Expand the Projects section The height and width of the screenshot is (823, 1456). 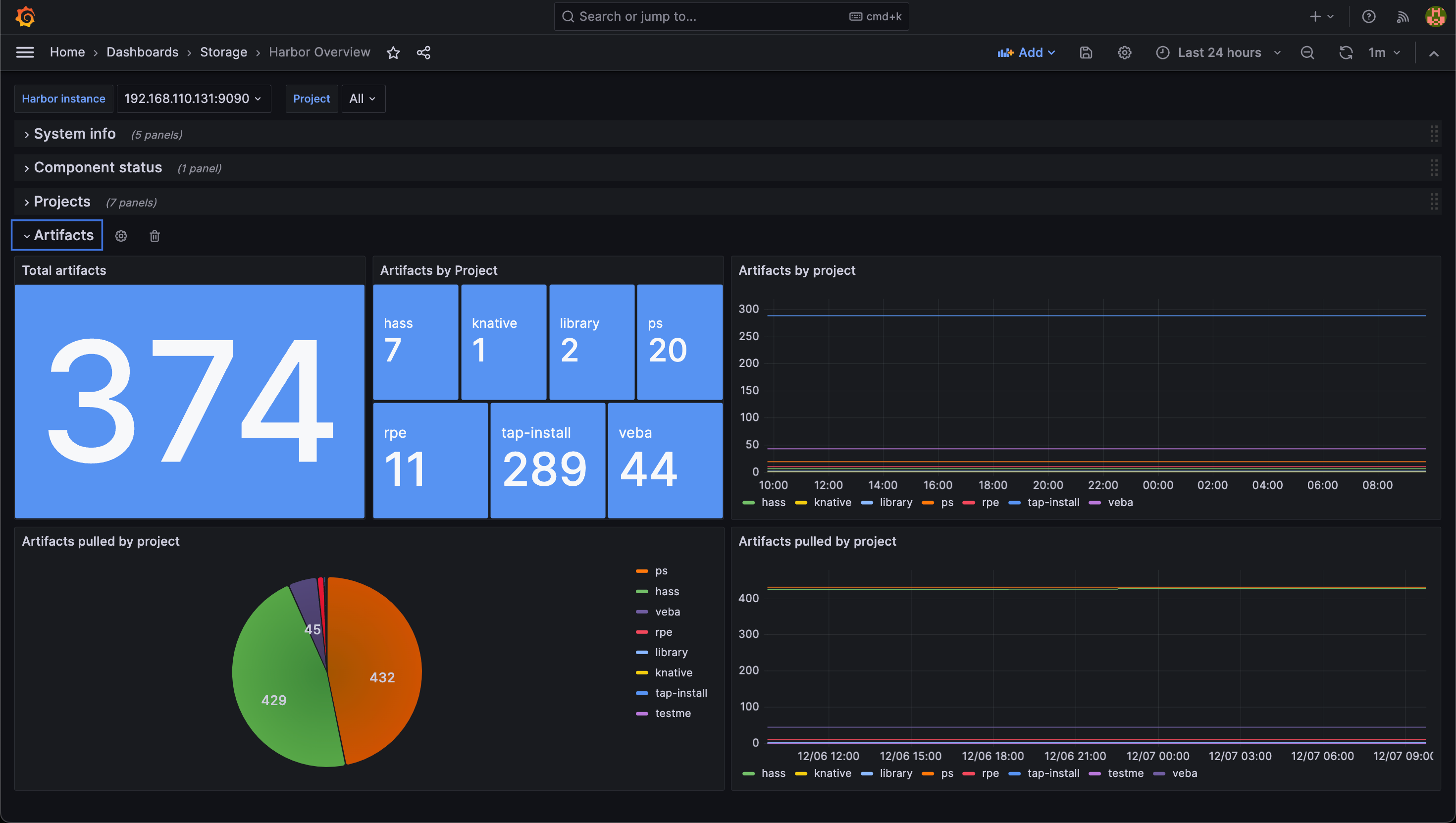61,201
